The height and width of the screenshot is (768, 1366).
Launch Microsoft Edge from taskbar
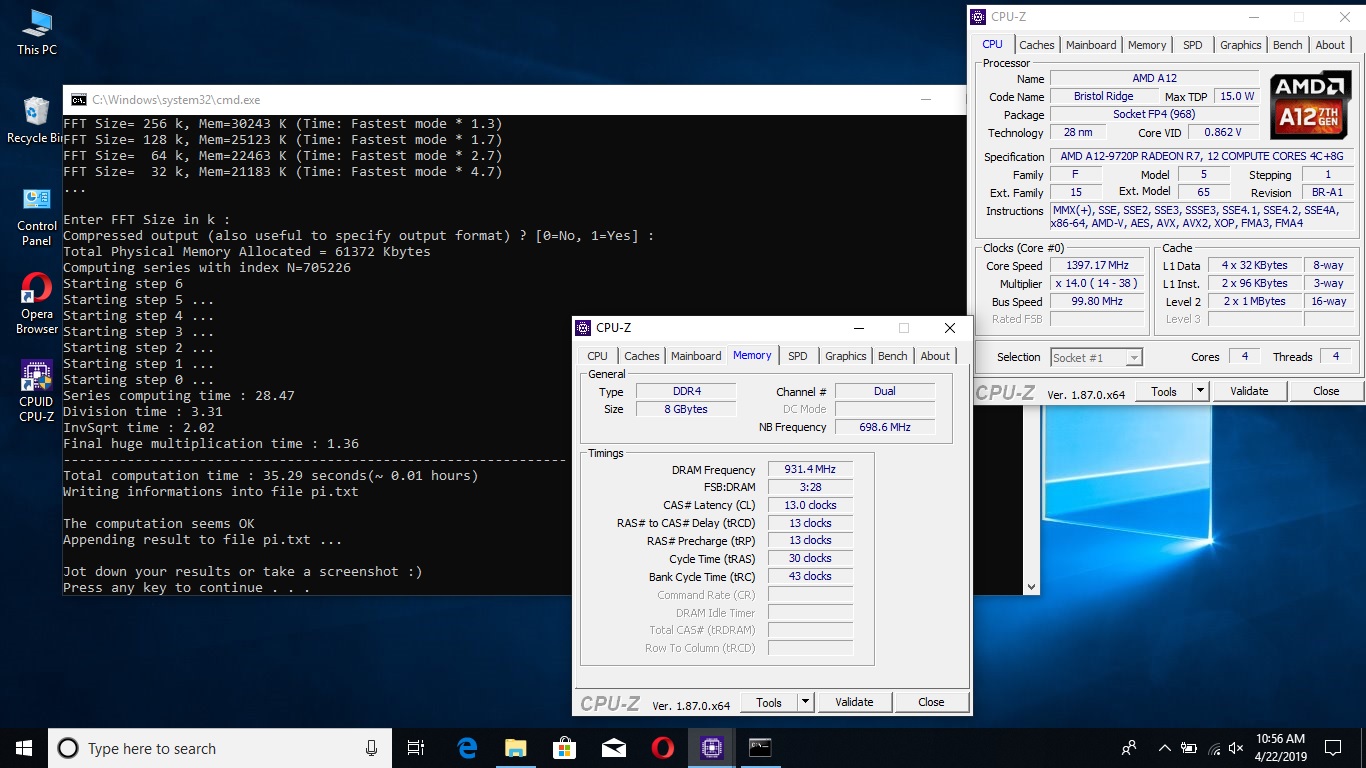(x=467, y=748)
